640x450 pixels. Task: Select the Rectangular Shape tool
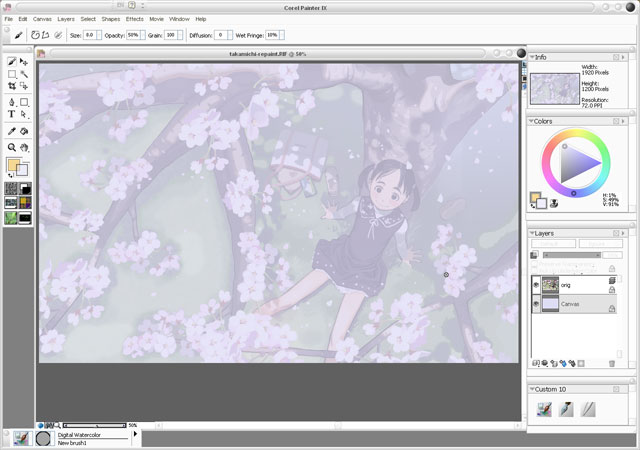[24, 102]
